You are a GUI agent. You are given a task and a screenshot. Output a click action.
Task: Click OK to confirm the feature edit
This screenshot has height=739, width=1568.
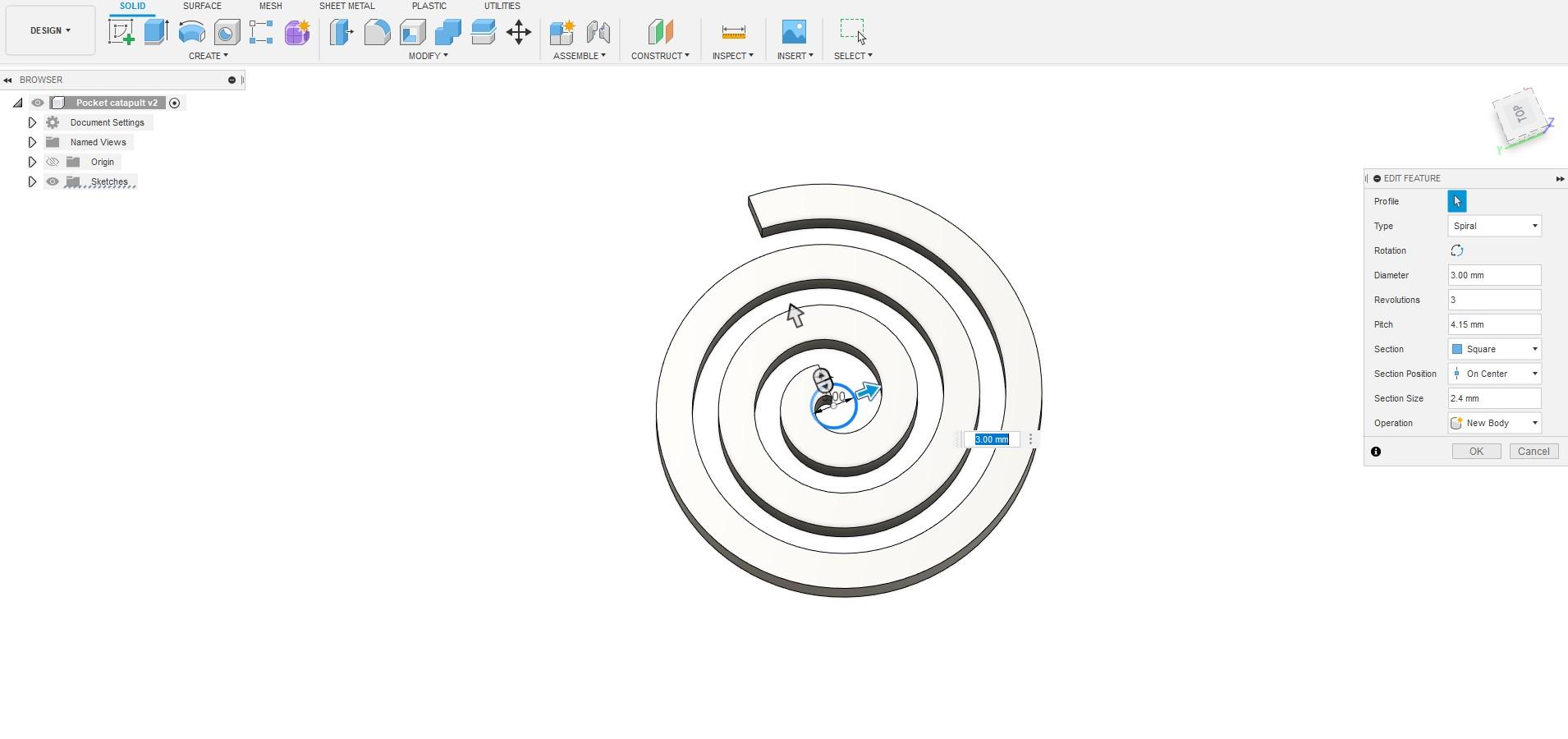(1474, 451)
